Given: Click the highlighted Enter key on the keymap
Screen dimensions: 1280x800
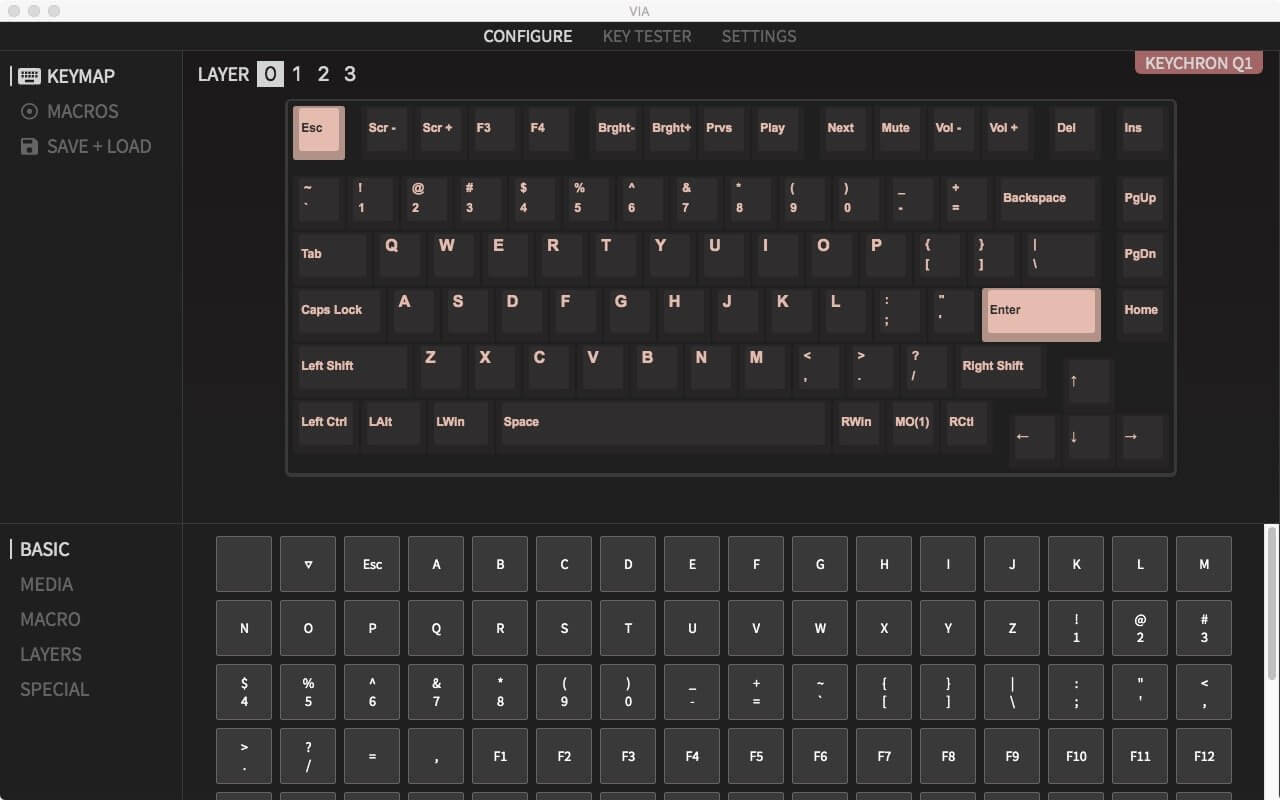Looking at the screenshot, I should click(1040, 313).
